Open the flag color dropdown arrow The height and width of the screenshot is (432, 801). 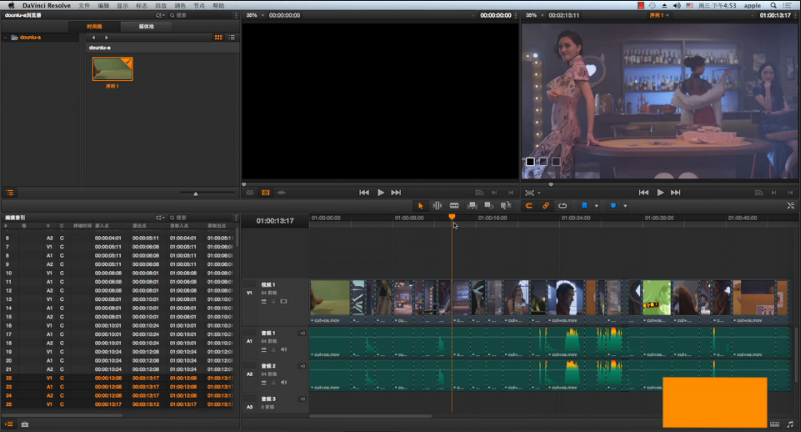(596, 206)
